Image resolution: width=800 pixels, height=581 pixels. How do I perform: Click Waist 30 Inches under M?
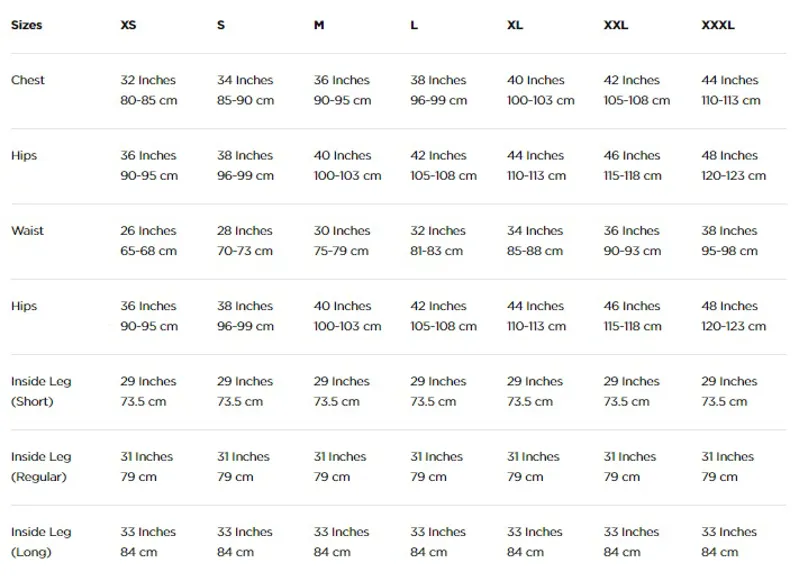coord(342,231)
